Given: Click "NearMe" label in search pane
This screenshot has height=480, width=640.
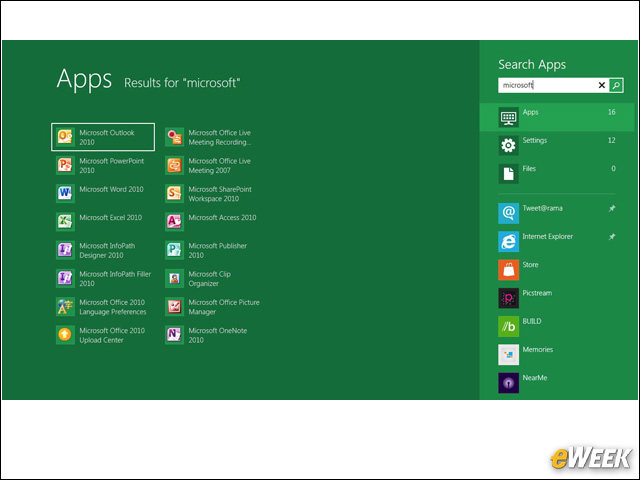Looking at the screenshot, I should tap(535, 378).
